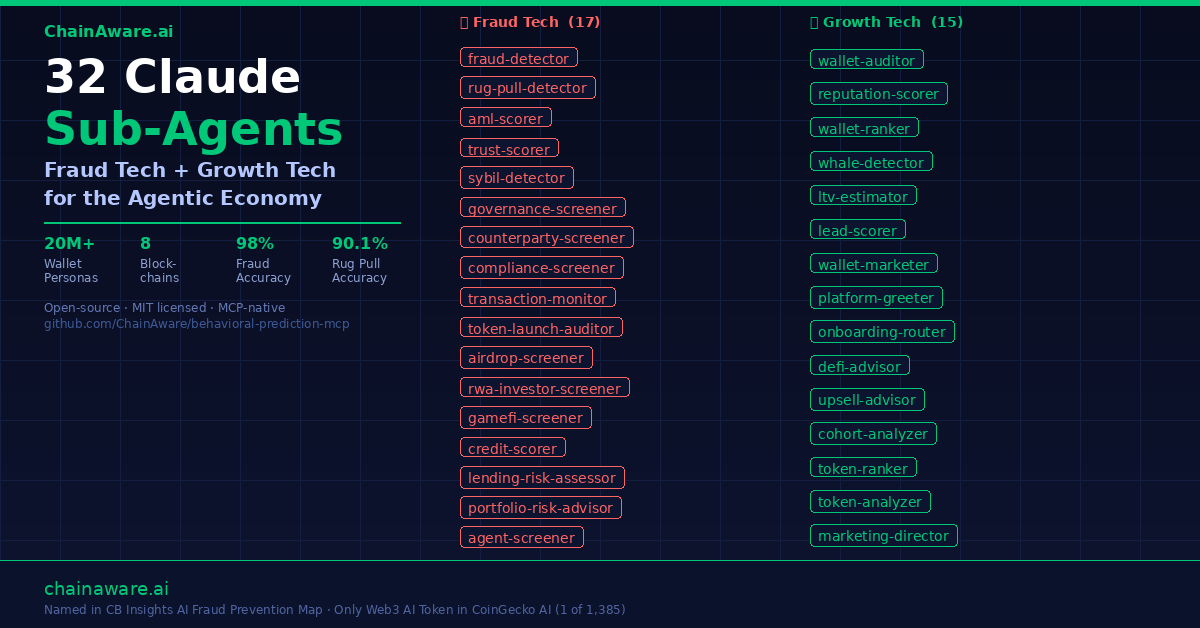Click the 'Named in CB Insights' footer text
Viewport: 1200px width, 628px height.
[x=334, y=610]
